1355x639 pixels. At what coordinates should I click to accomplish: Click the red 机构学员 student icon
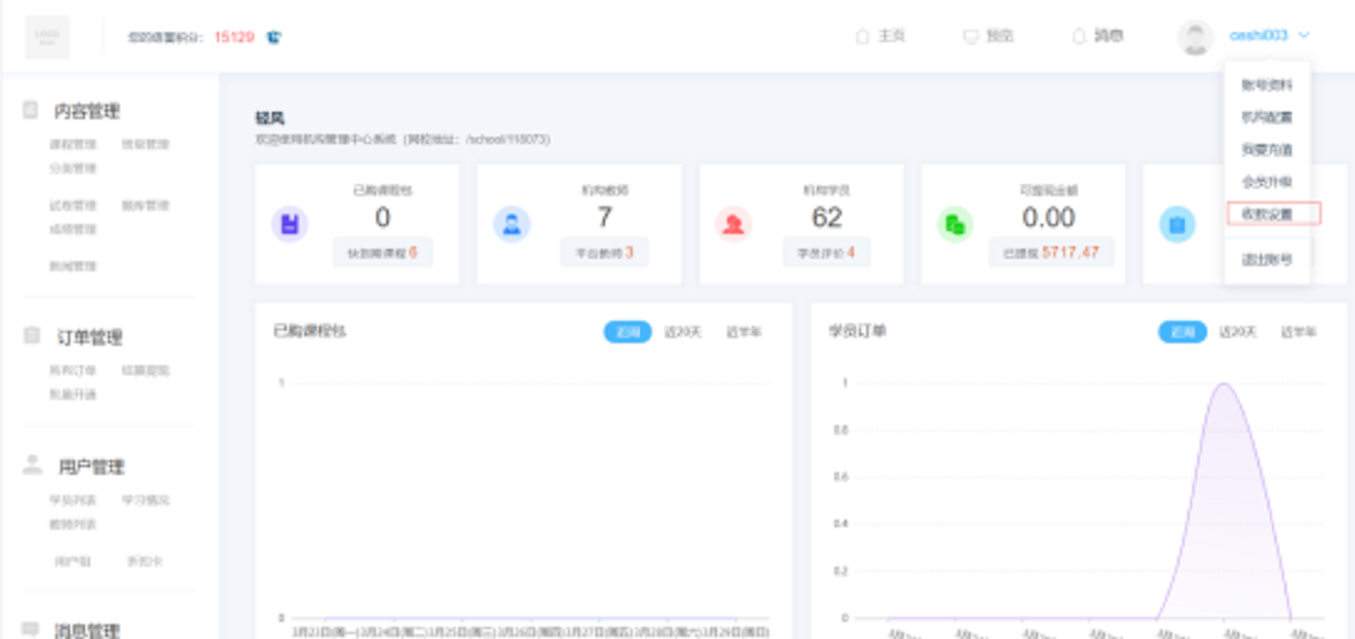pos(734,225)
